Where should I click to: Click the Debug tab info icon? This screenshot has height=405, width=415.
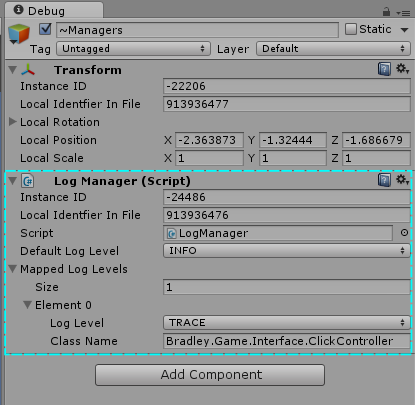pos(18,10)
